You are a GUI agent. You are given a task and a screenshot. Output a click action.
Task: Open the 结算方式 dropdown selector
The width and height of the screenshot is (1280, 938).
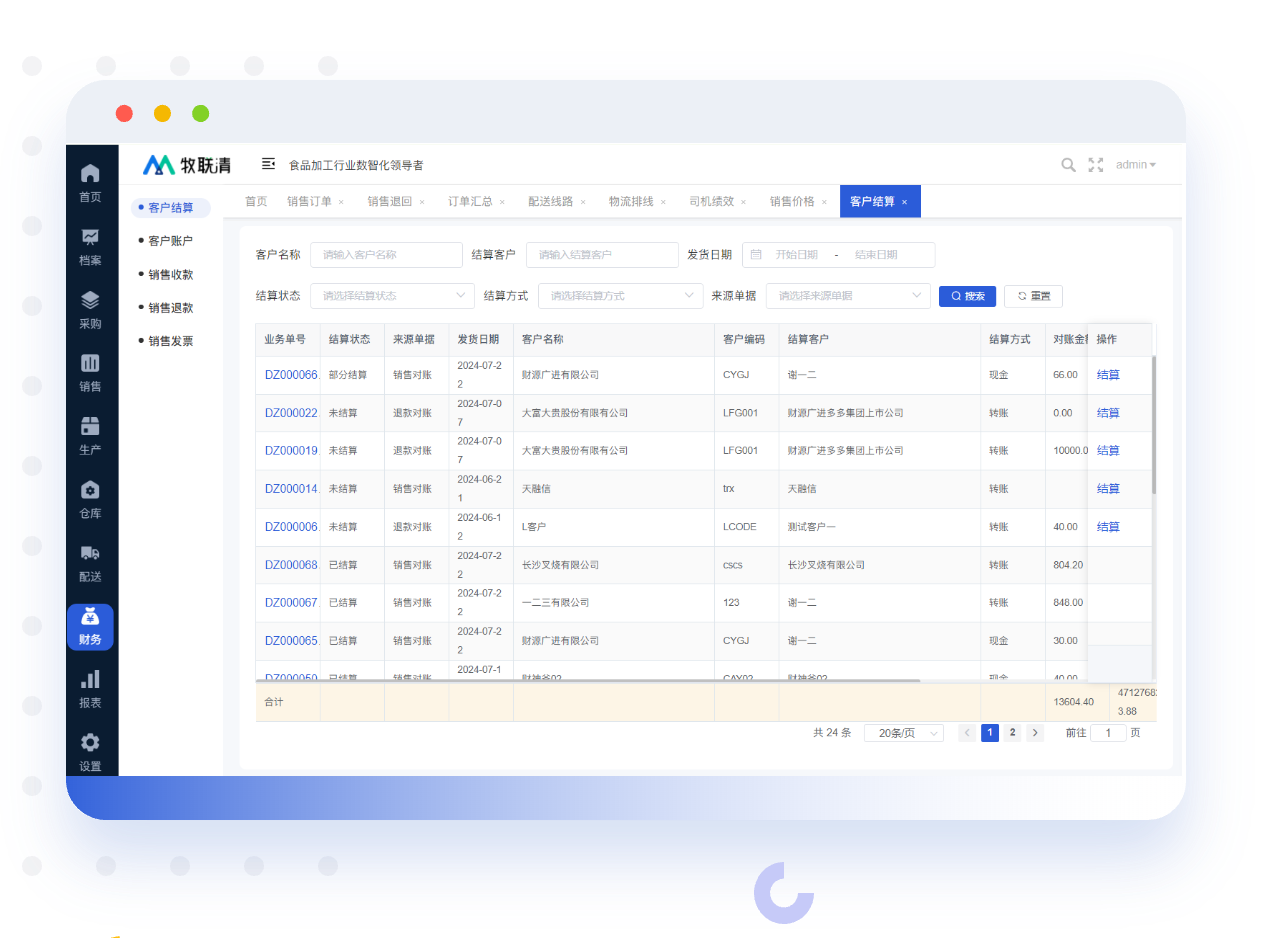pos(620,296)
